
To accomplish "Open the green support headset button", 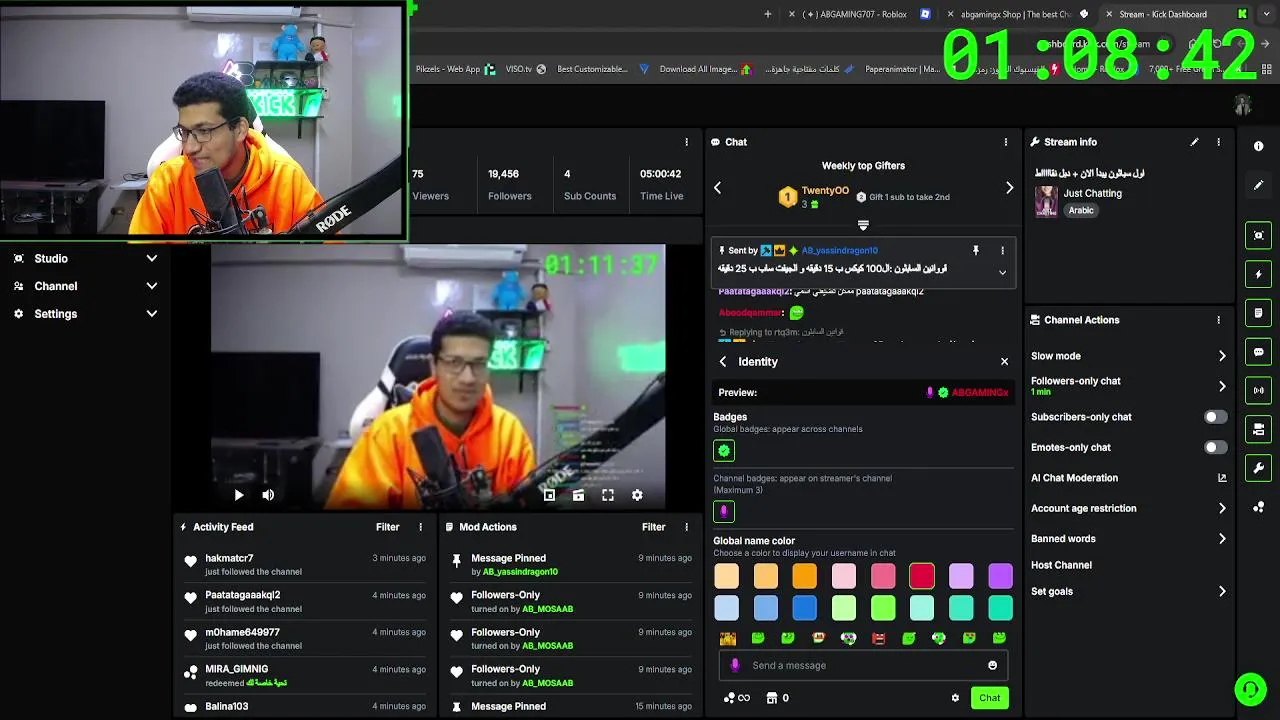I will pos(1249,689).
